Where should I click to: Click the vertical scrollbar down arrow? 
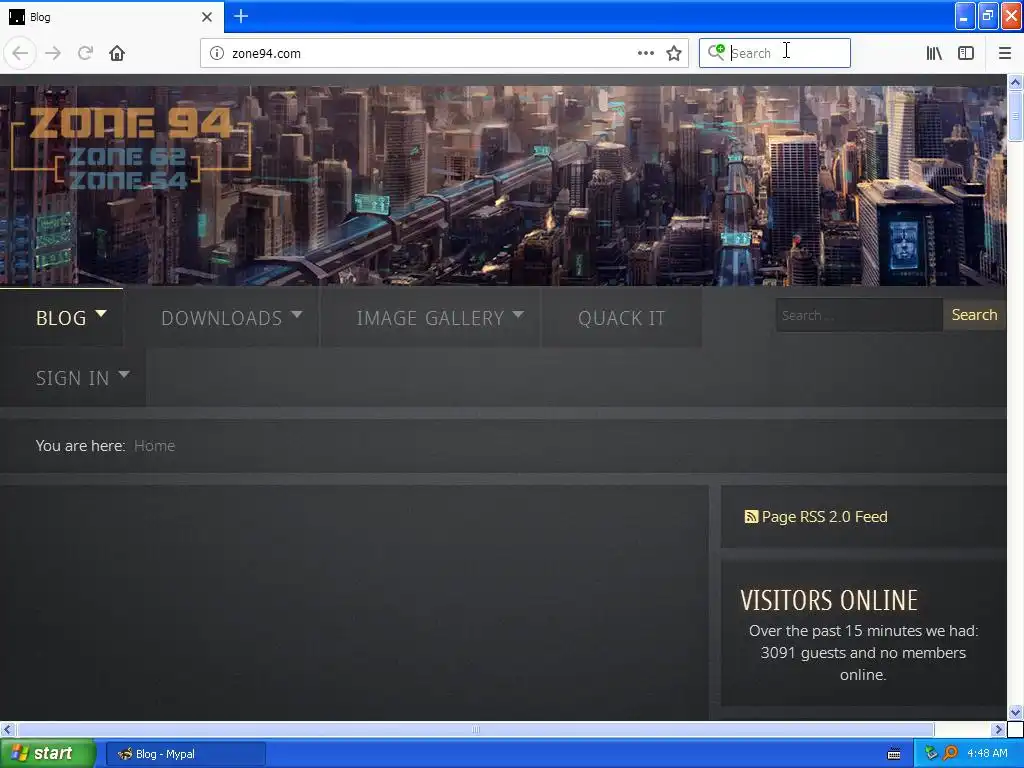[x=1015, y=712]
